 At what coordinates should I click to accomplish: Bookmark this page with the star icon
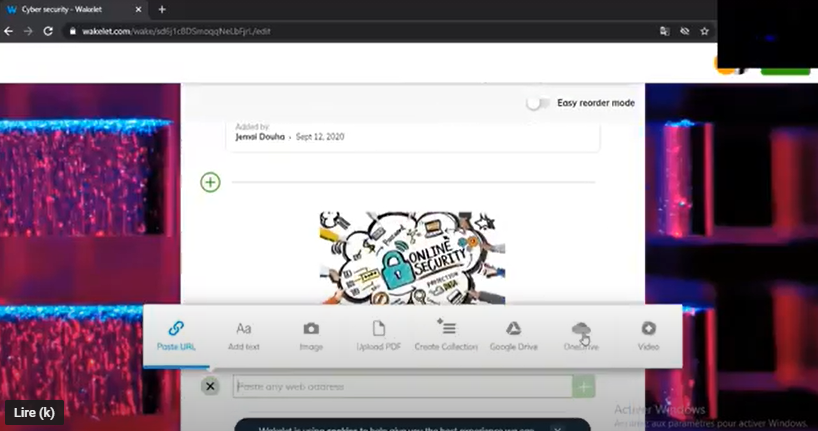point(704,31)
